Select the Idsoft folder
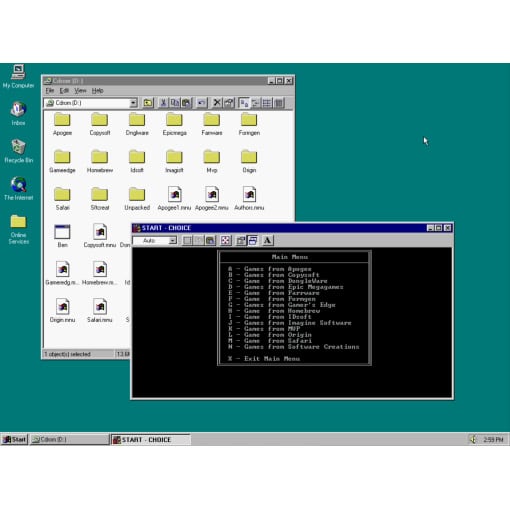Viewport: 510px width, 510px height. click(137, 161)
